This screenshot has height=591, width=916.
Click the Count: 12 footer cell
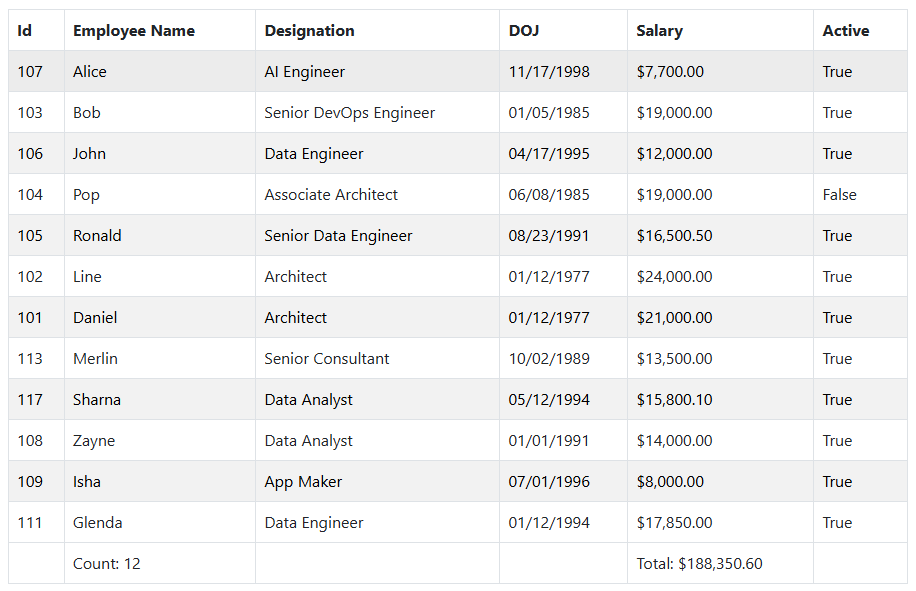coord(107,564)
